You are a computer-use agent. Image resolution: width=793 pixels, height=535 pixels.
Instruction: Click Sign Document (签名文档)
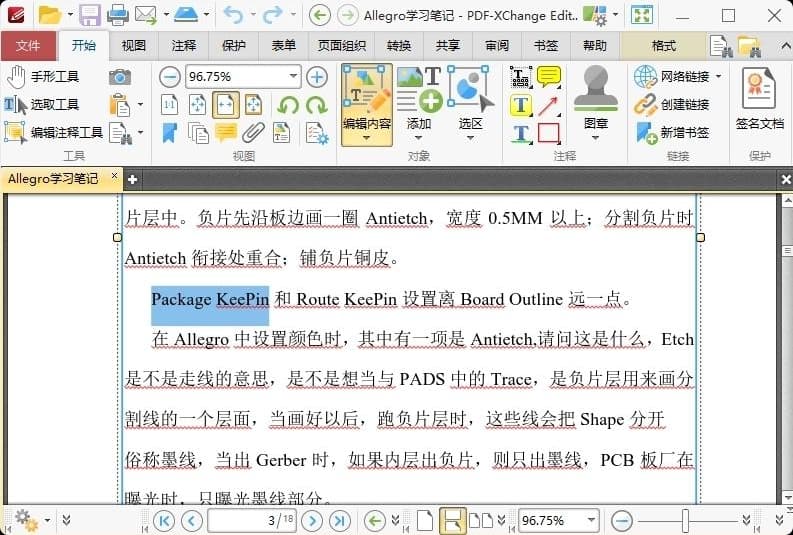pos(759,99)
